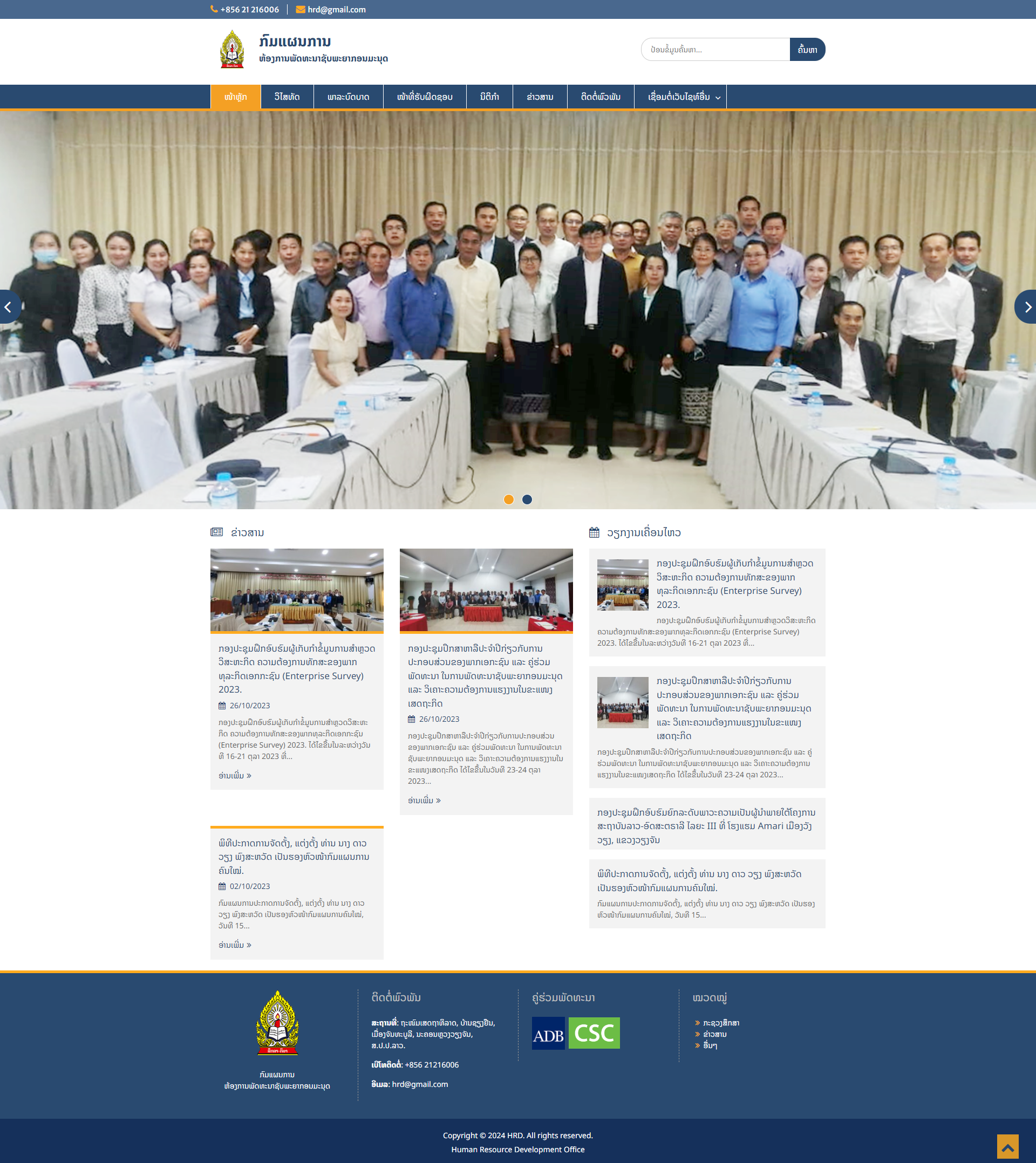The image size is (1036, 1163).
Task: Open the ວິໄສທັດ menu item
Action: [287, 97]
